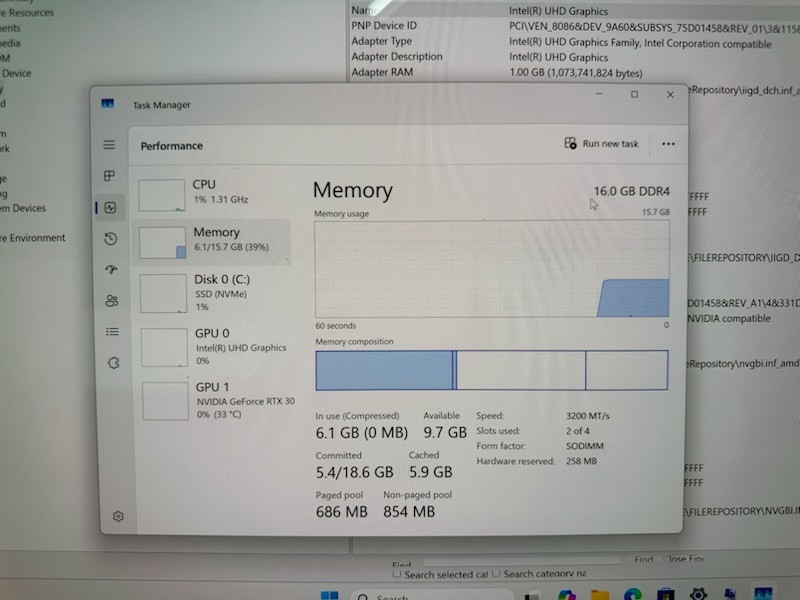This screenshot has width=800, height=600.
Task: Open Task Manager settings gear
Action: pyautogui.click(x=118, y=516)
